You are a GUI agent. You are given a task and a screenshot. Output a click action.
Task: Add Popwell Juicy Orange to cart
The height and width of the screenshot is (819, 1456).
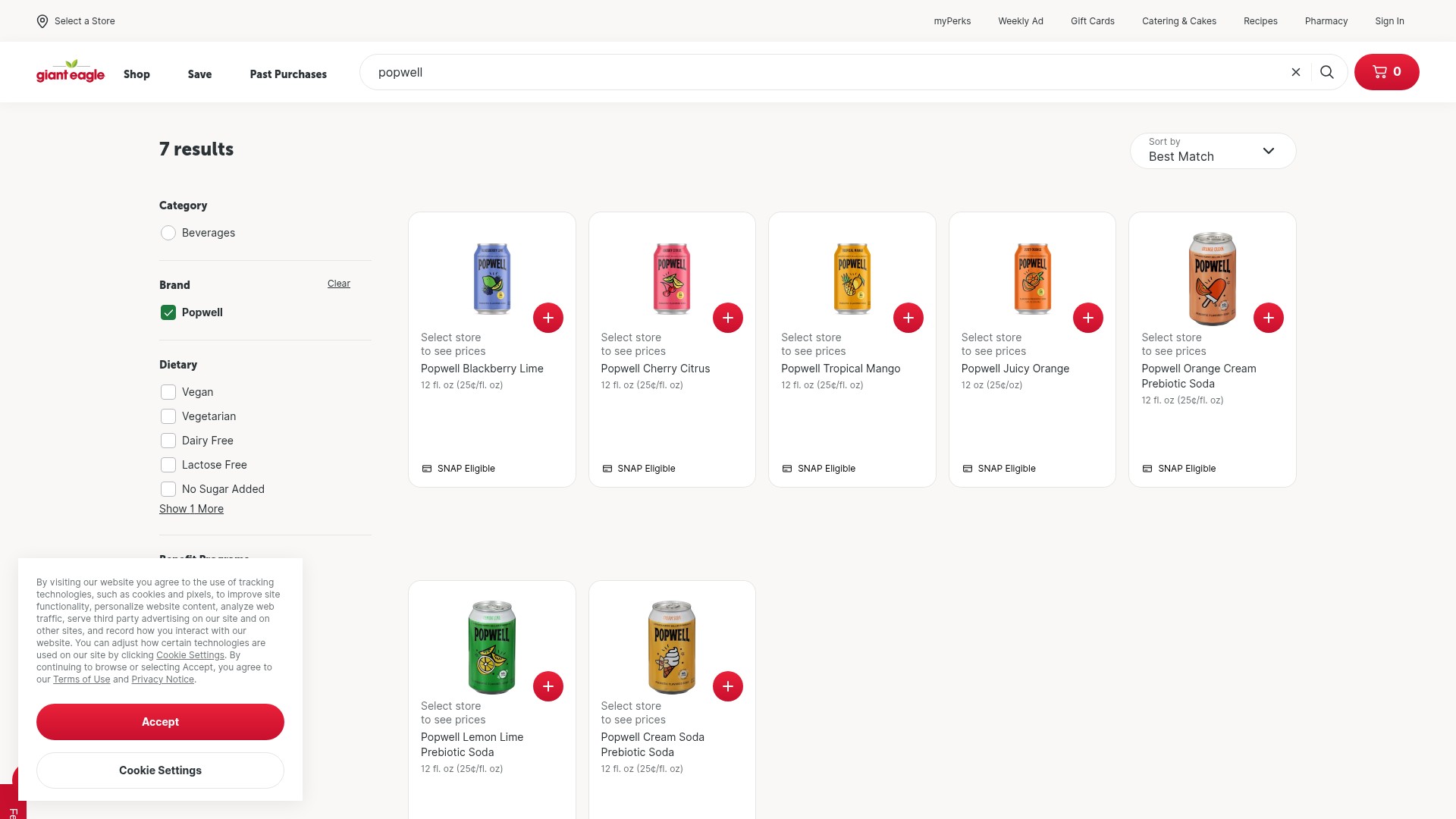click(1088, 318)
